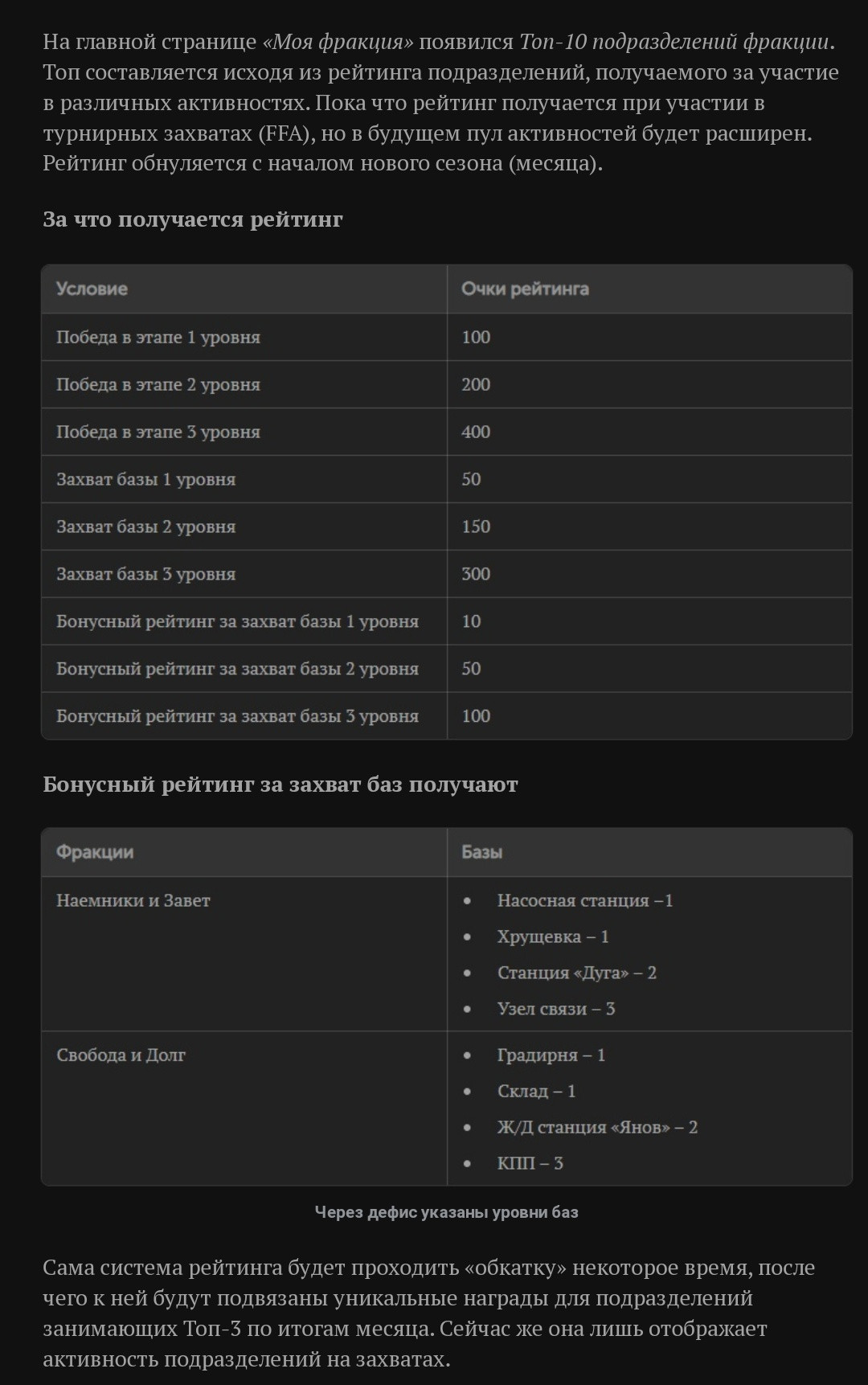Click the 'Очки рейтинга' column header
Image resolution: width=868 pixels, height=1385 pixels.
point(649,289)
